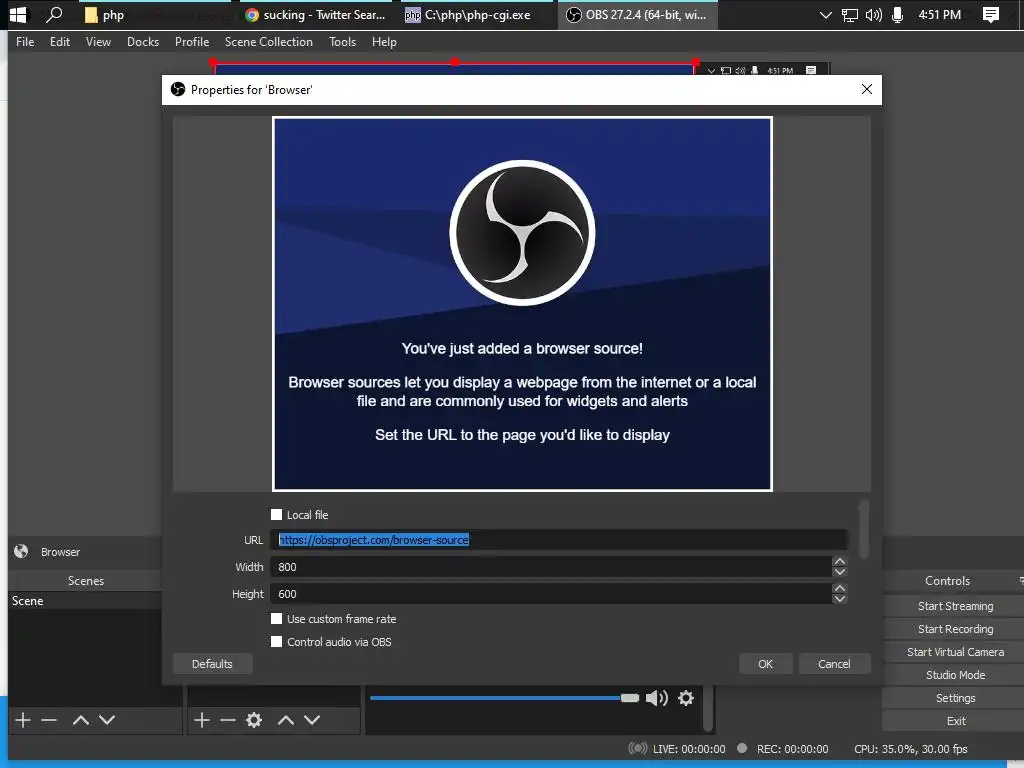Open Windows notification center

click(991, 15)
